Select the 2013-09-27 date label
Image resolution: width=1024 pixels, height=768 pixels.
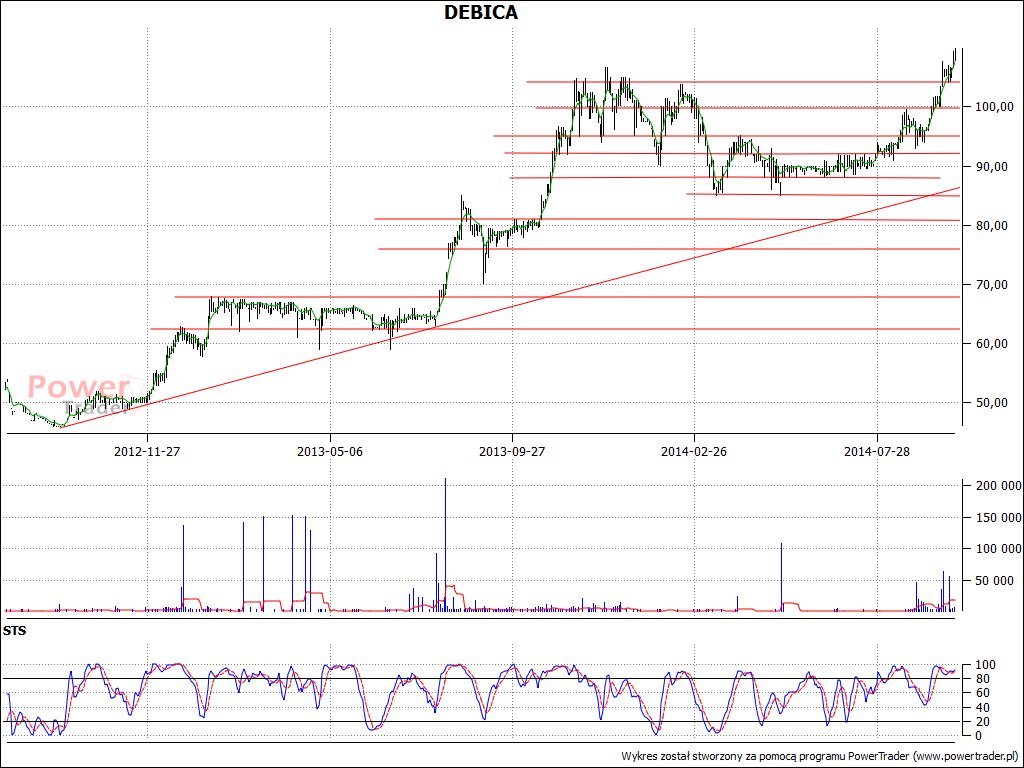[512, 451]
